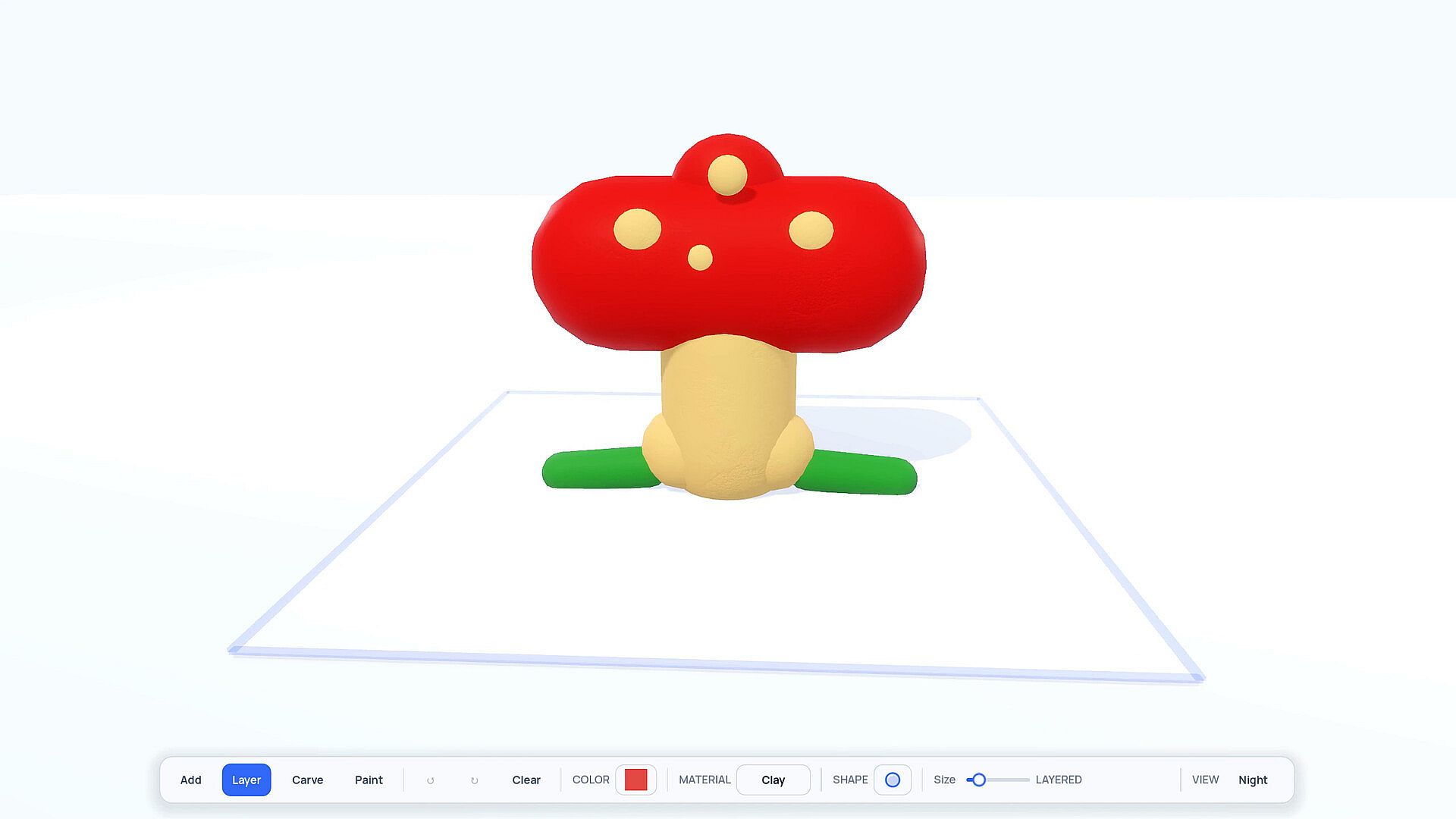Click the LAYERED label text

[1059, 780]
